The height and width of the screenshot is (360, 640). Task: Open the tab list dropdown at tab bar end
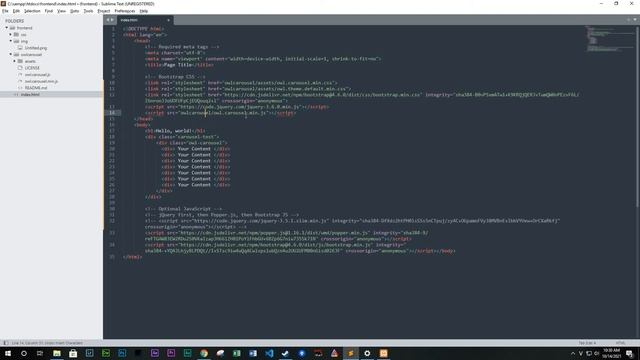click(635, 20)
